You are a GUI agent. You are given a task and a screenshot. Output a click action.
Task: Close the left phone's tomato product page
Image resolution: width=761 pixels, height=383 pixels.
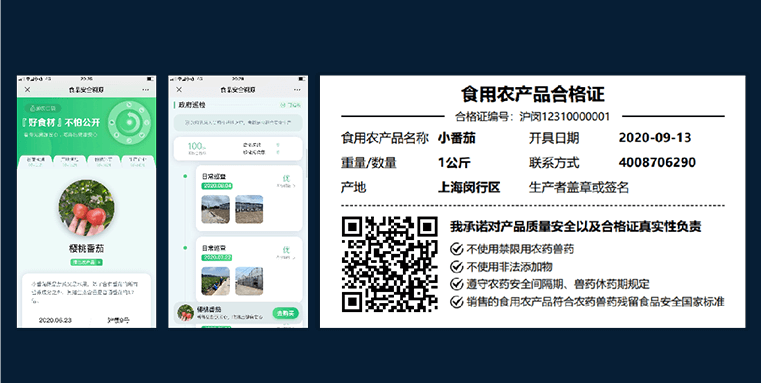pyautogui.click(x=28, y=90)
